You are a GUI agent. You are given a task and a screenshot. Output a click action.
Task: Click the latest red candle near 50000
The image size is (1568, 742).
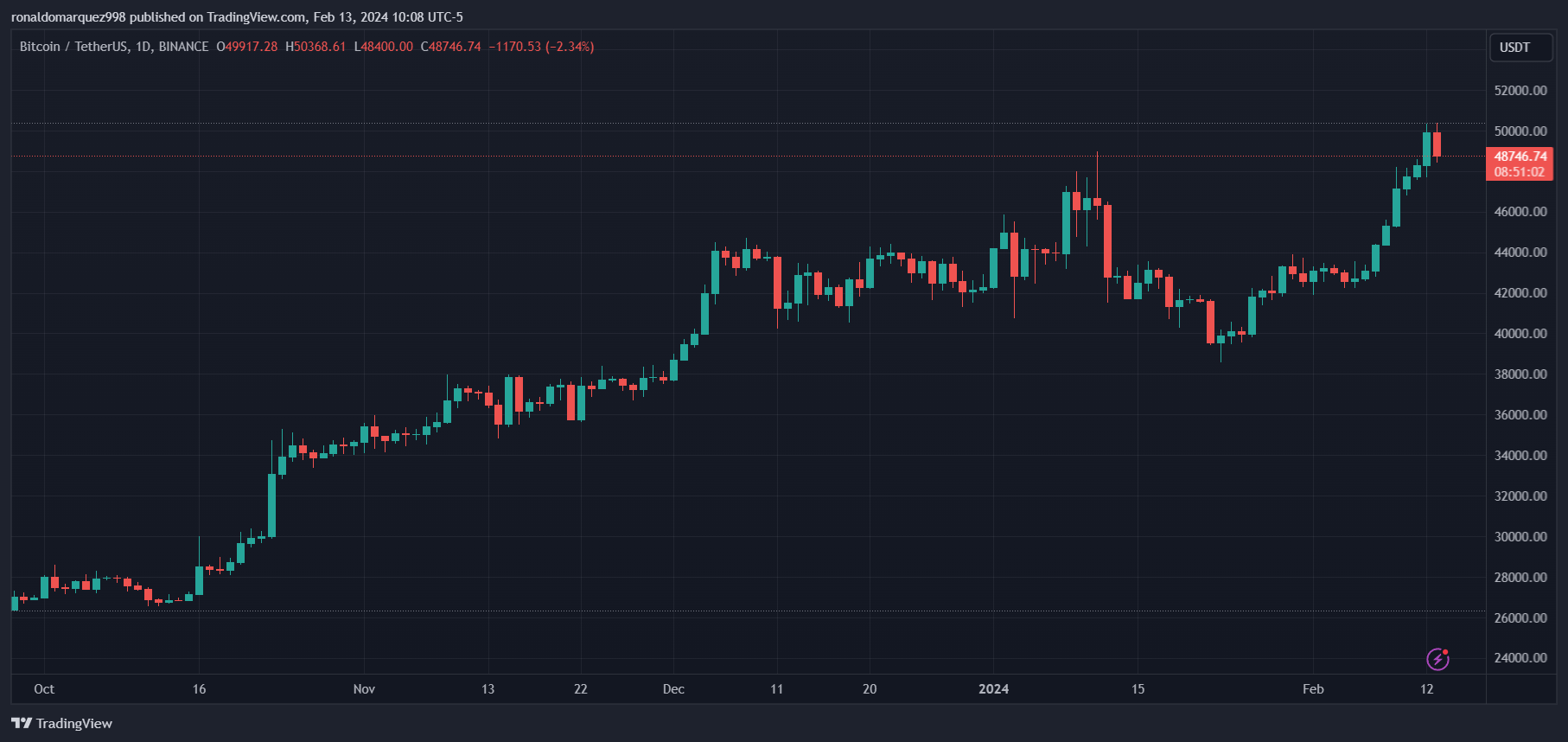click(x=1437, y=144)
